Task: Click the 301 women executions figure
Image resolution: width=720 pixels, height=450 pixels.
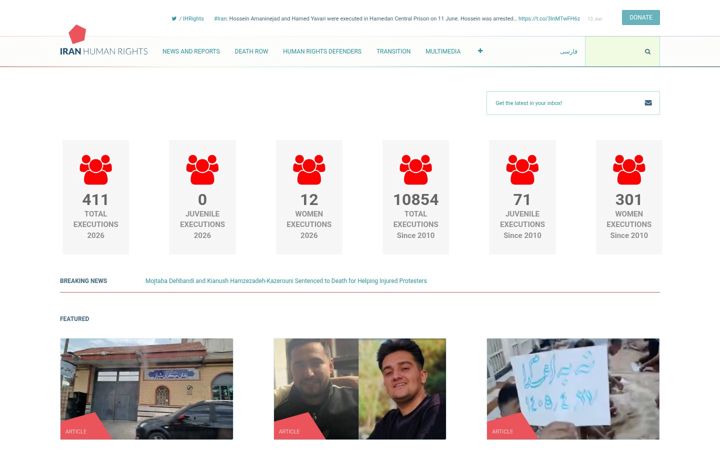Action: 629,200
